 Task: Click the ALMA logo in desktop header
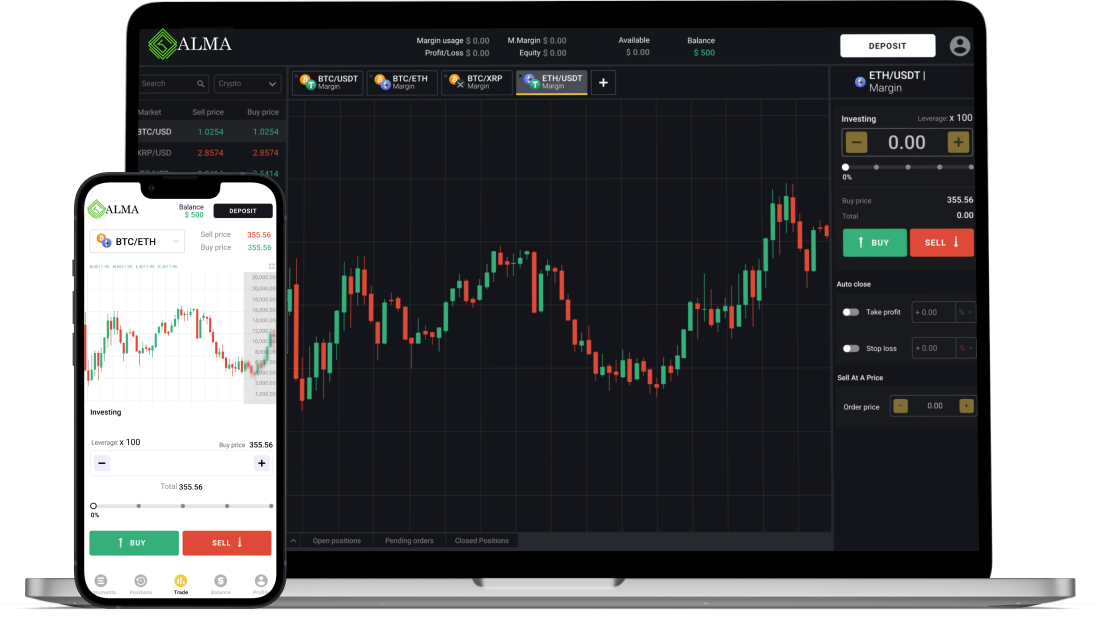coord(190,44)
